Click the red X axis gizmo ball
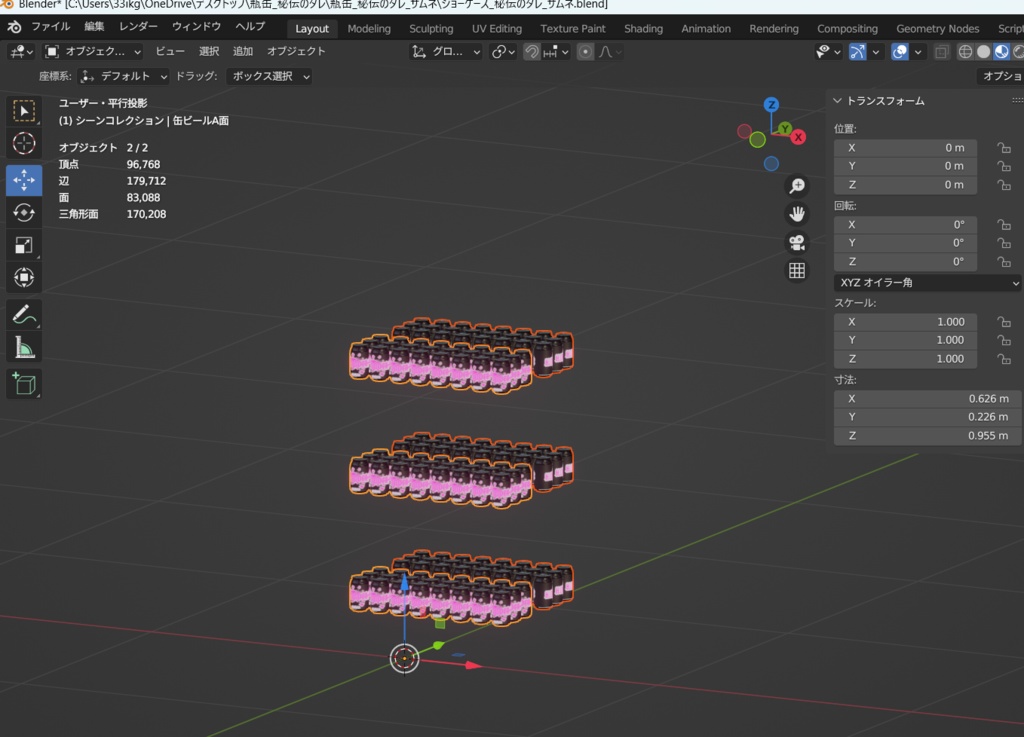Image resolution: width=1024 pixels, height=737 pixels. (x=798, y=137)
